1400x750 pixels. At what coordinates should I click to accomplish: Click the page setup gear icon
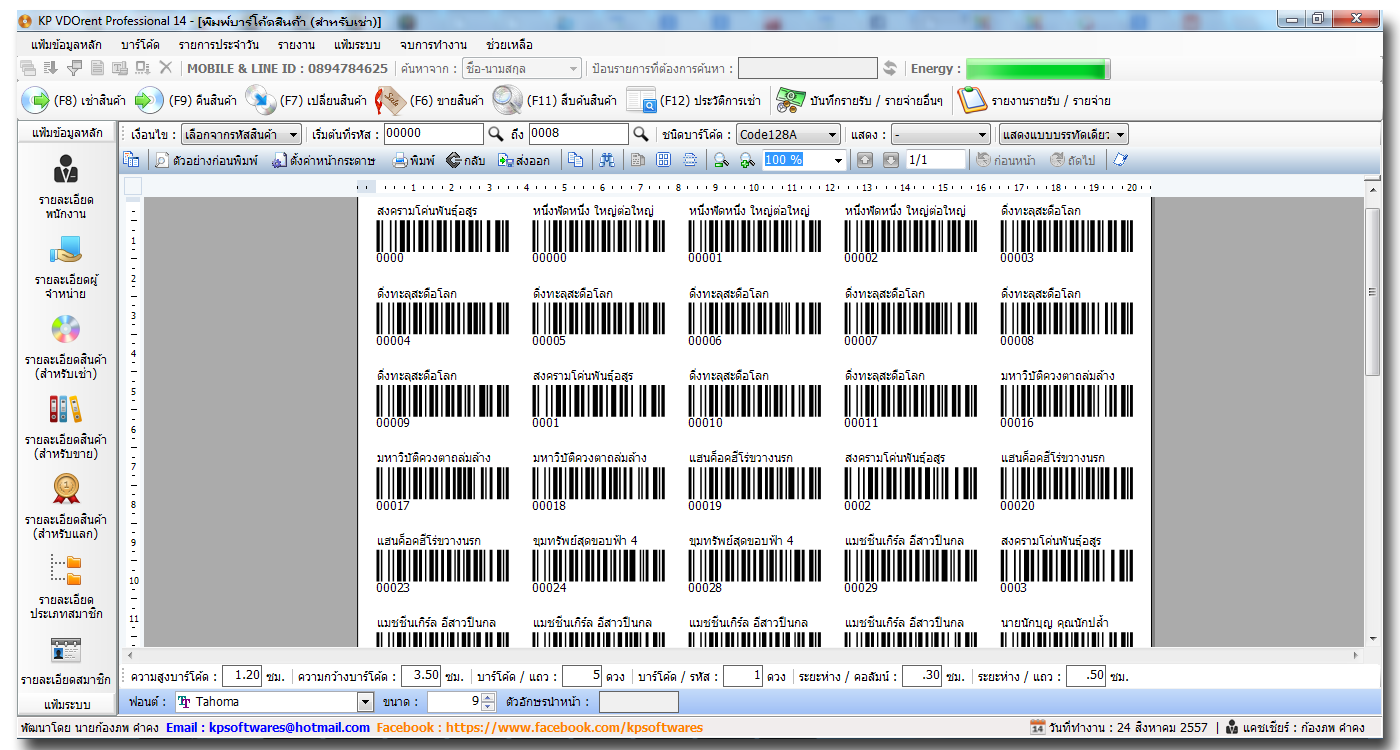(280, 160)
